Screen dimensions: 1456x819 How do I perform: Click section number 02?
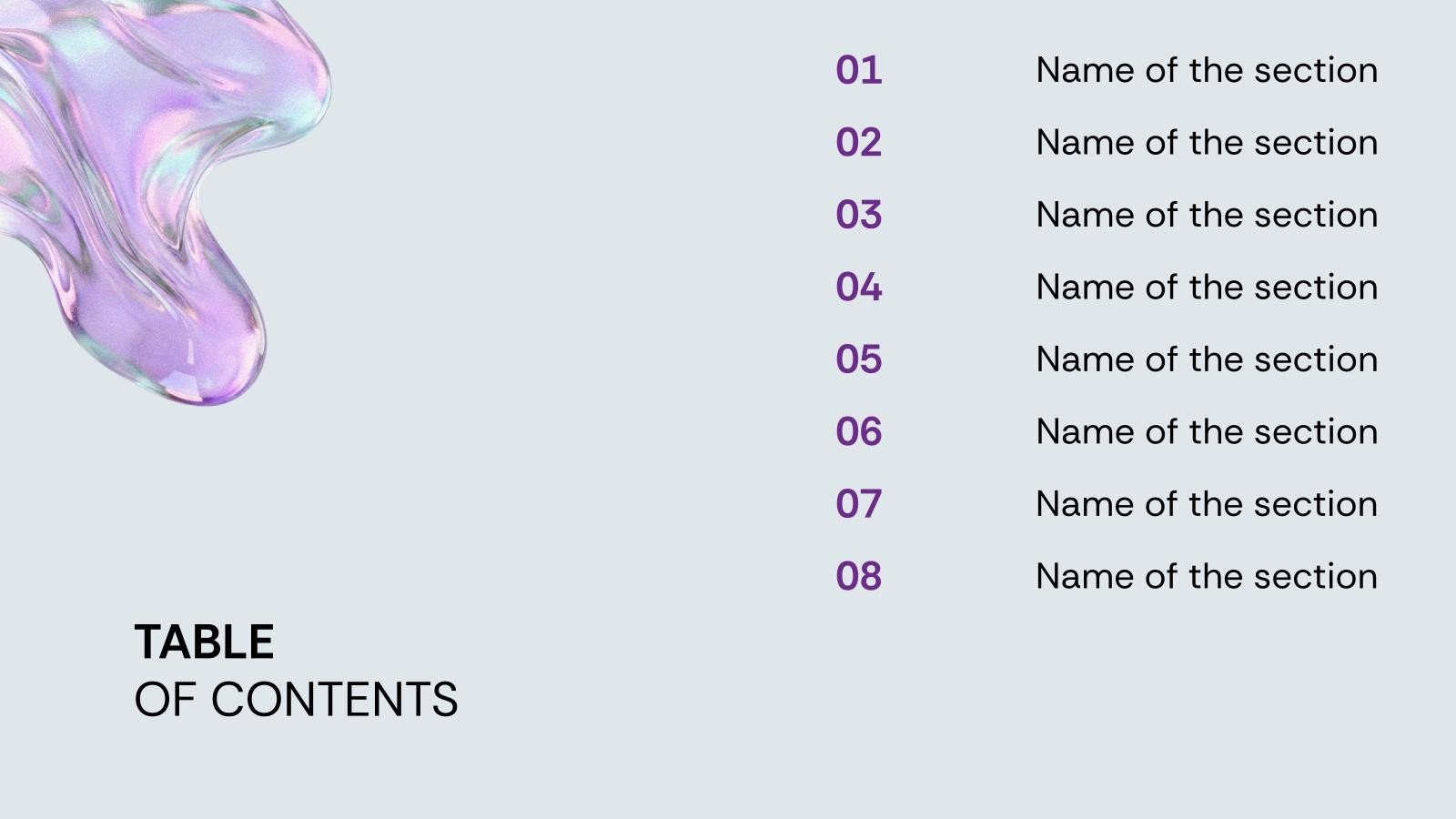click(858, 143)
